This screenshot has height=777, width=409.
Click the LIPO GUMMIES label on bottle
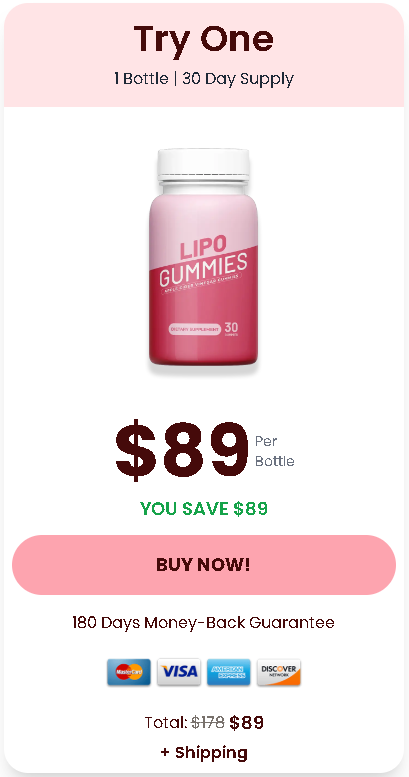(203, 262)
